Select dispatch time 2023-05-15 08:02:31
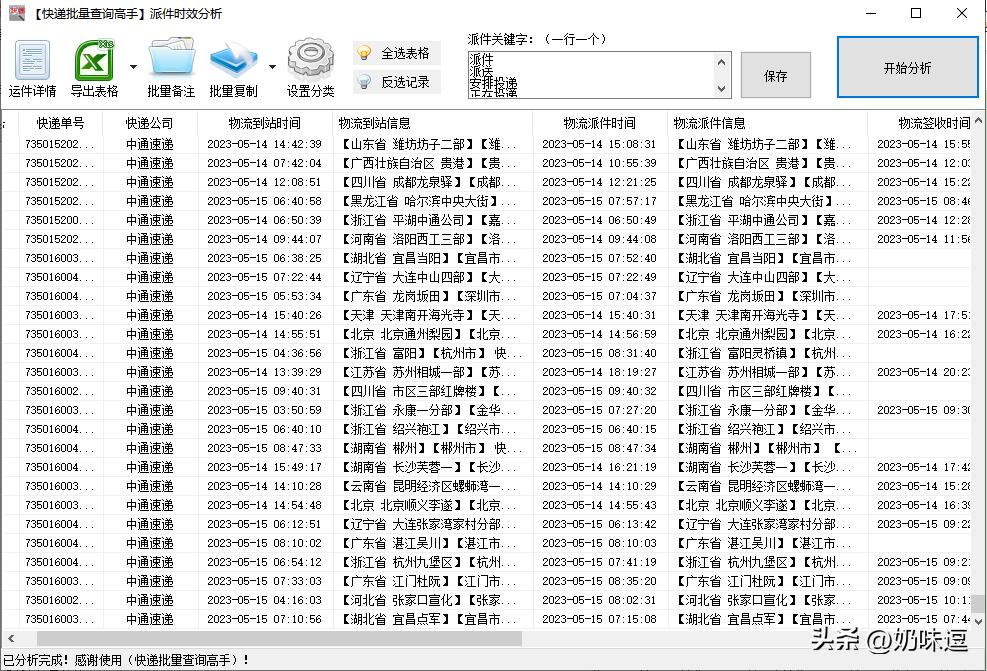 tap(599, 600)
